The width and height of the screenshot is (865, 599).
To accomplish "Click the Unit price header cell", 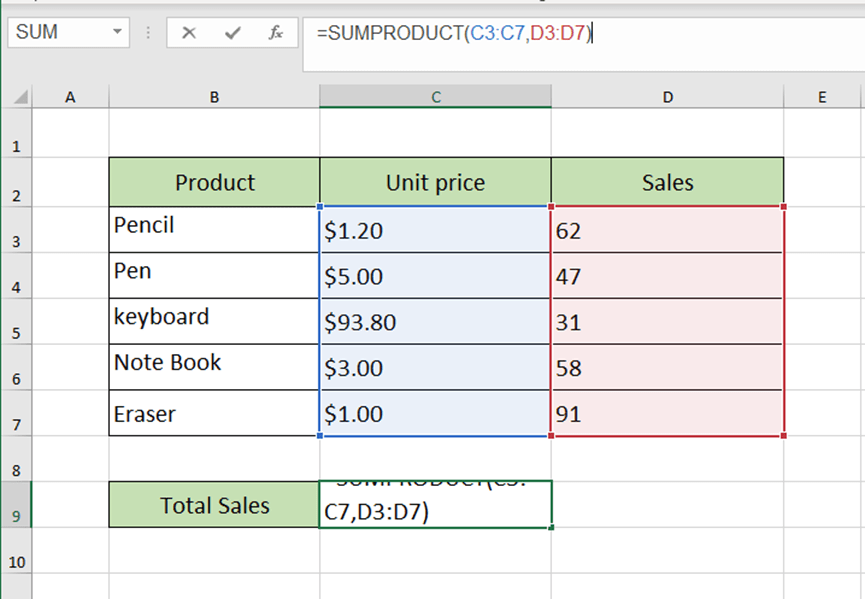I will pos(435,183).
